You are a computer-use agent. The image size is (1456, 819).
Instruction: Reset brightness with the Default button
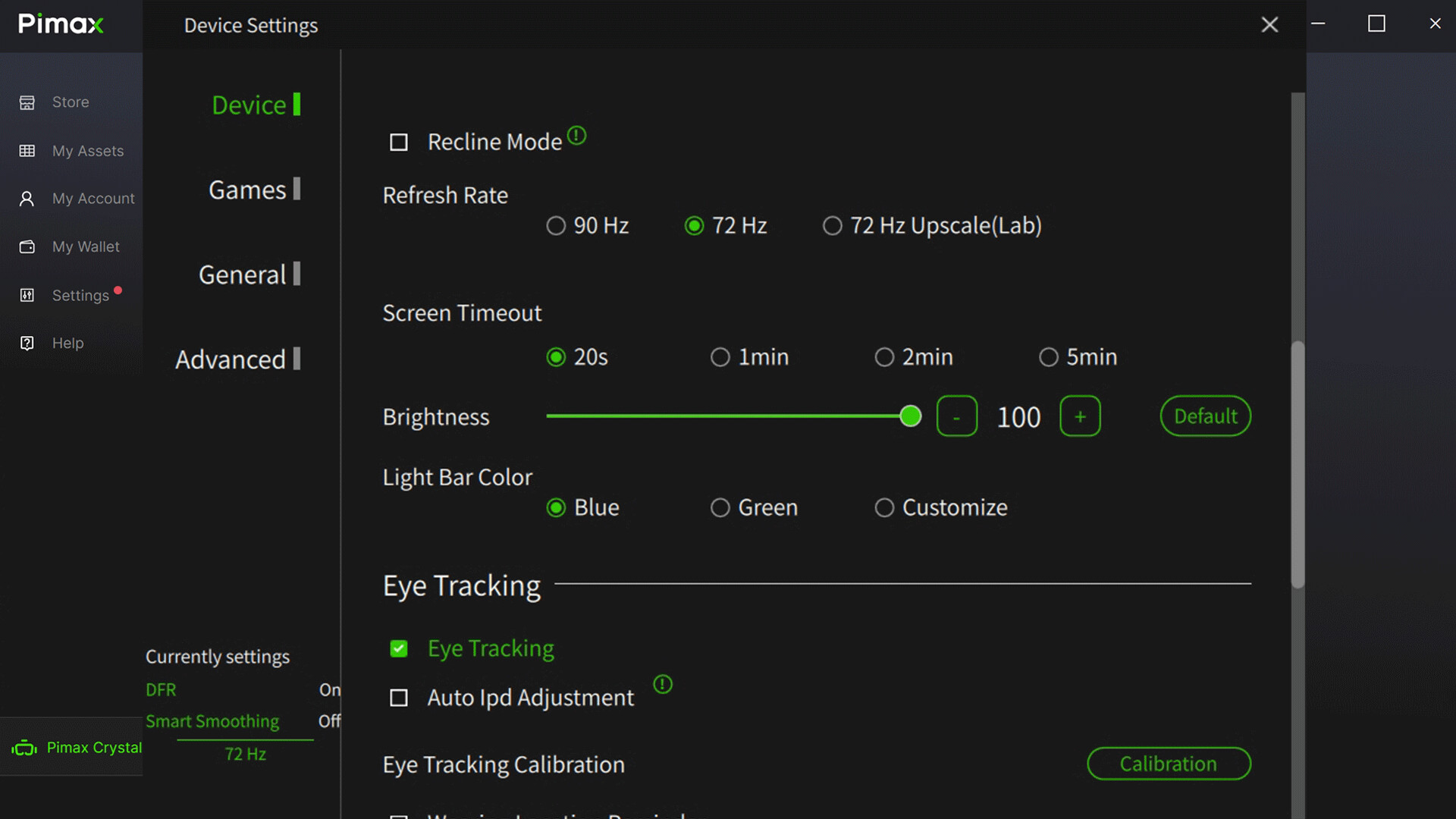pyautogui.click(x=1204, y=416)
